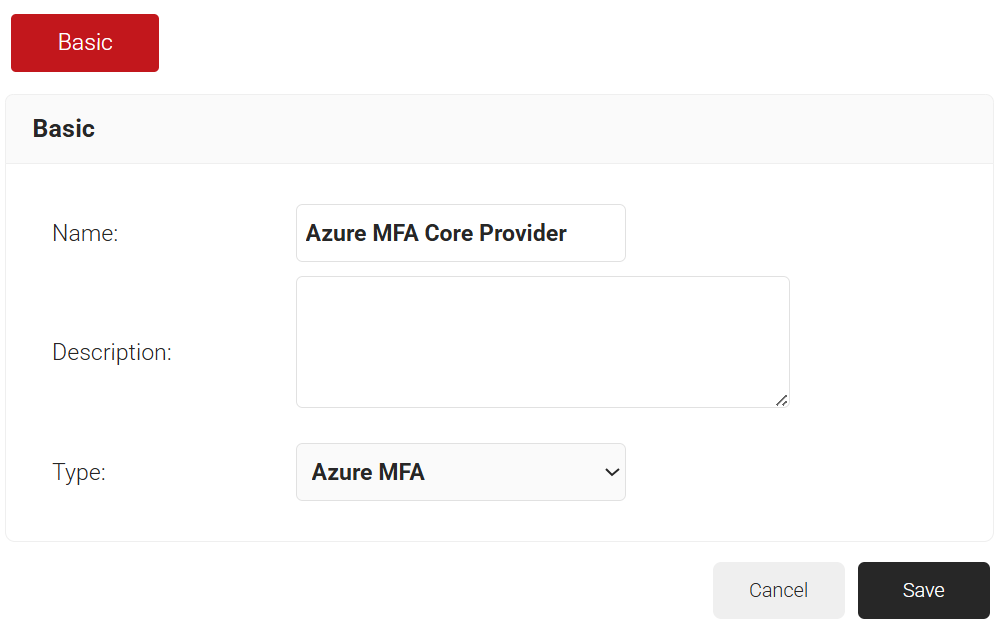The height and width of the screenshot is (633, 998).
Task: Save the provider settings
Action: [923, 590]
